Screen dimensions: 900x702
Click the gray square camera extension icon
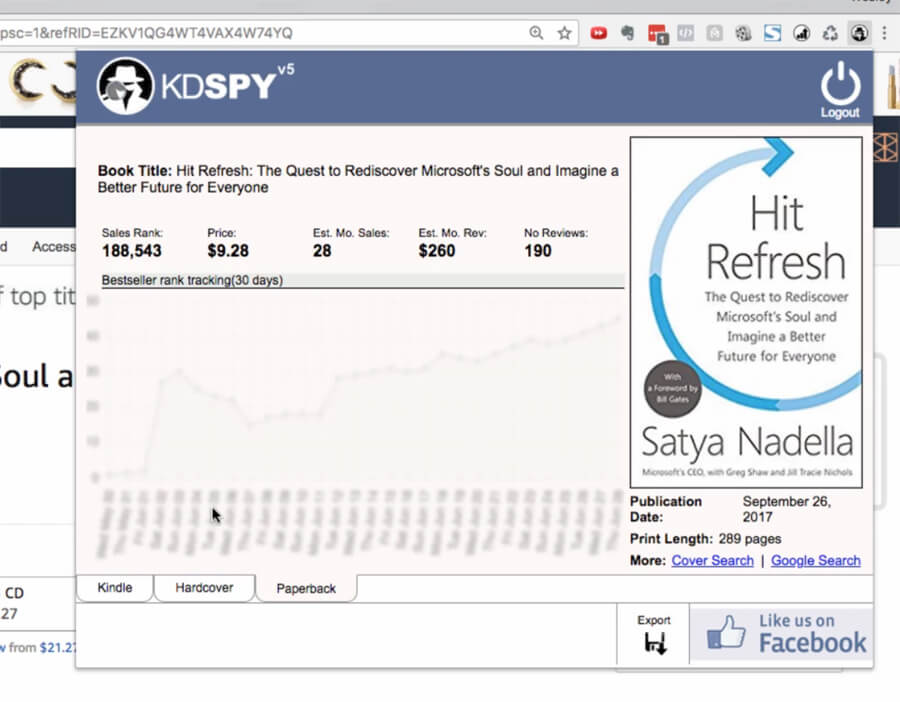click(714, 33)
